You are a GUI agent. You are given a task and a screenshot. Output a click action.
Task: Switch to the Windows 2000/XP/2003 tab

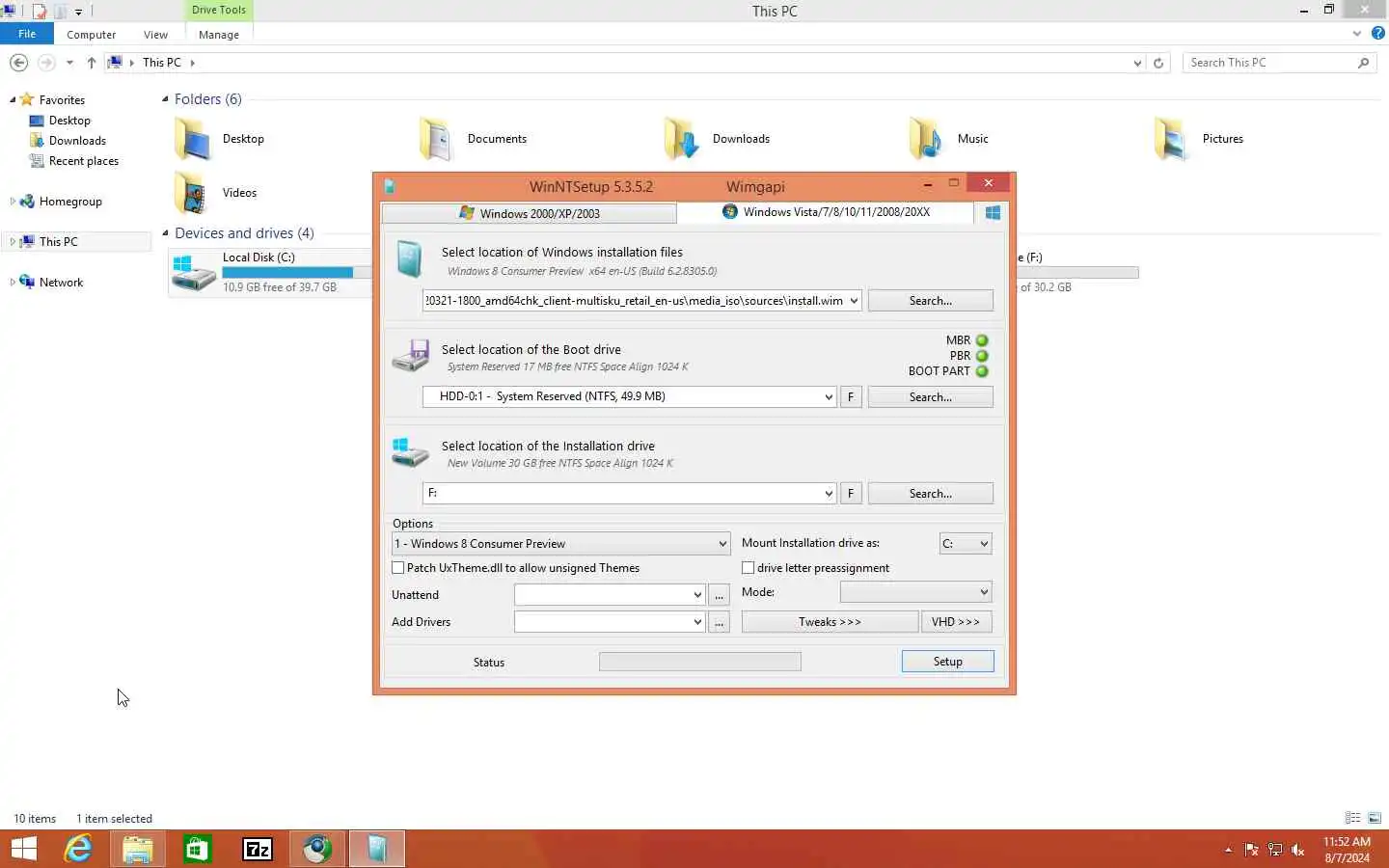tap(530, 213)
